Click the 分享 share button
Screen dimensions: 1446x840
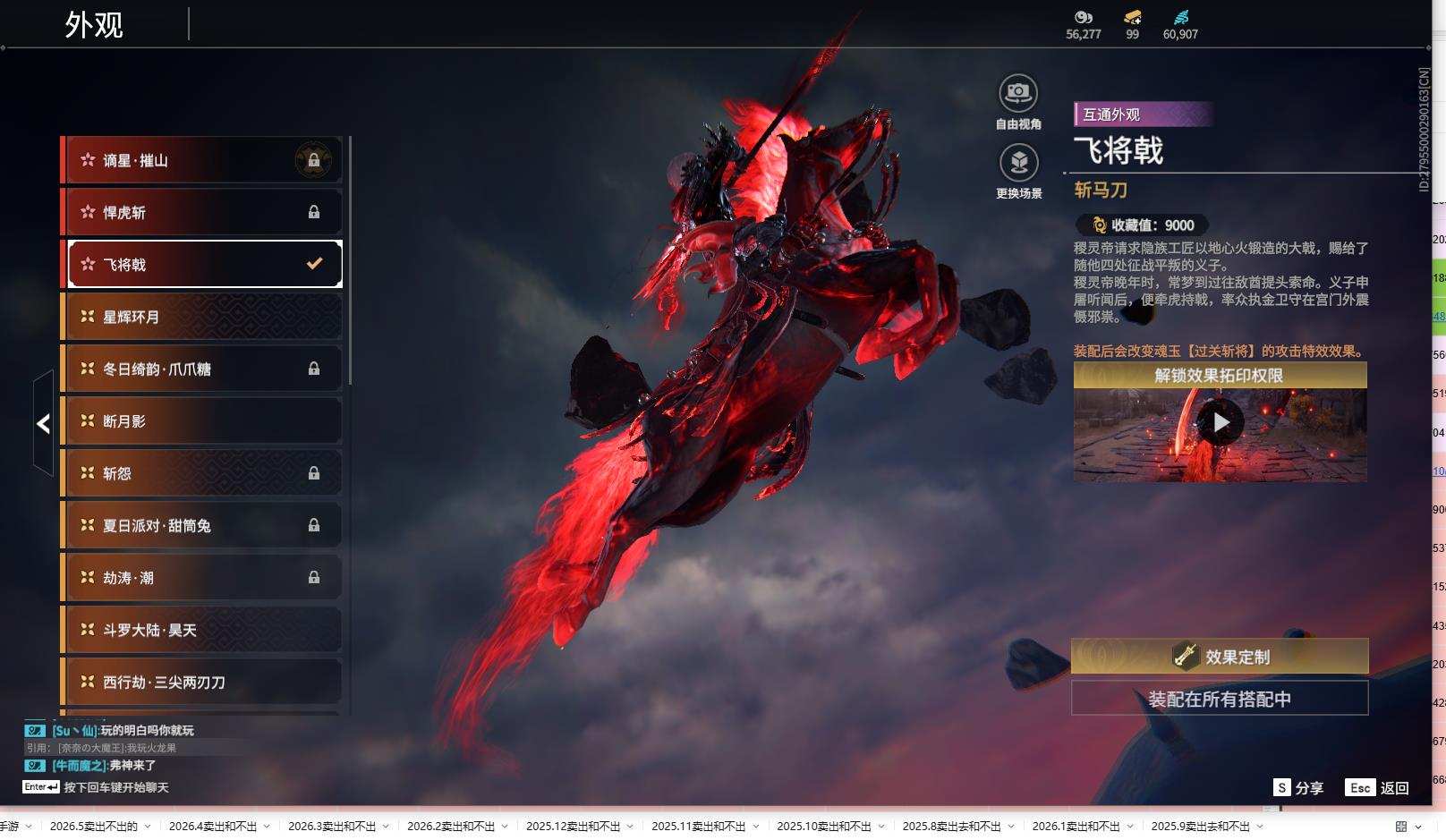pyautogui.click(x=1298, y=788)
